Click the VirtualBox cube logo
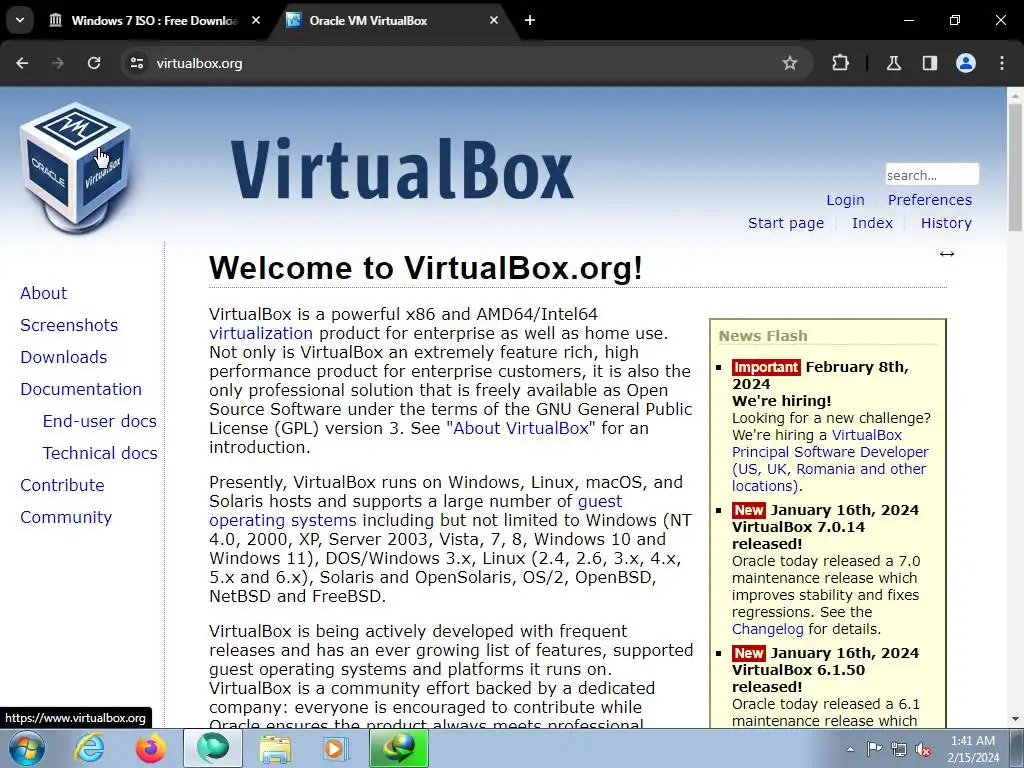The width and height of the screenshot is (1024, 768). click(76, 167)
